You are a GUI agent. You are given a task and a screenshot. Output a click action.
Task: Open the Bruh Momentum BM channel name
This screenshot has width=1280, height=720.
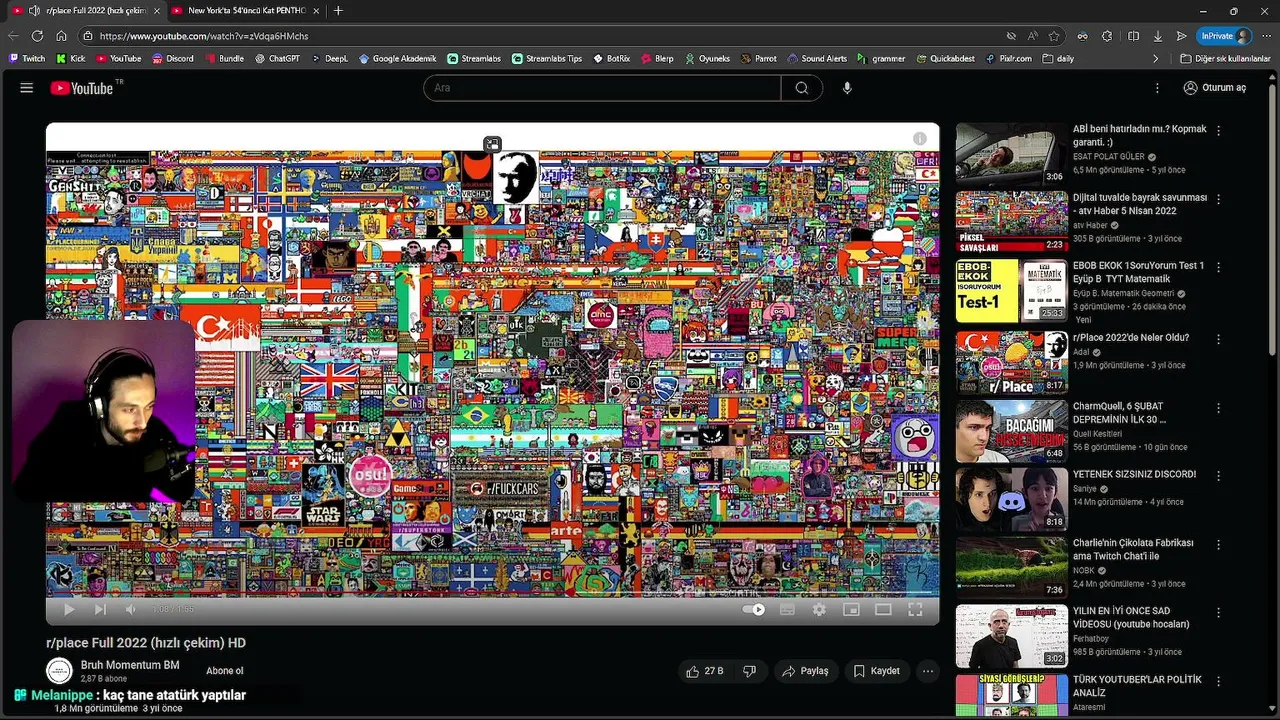click(x=130, y=665)
